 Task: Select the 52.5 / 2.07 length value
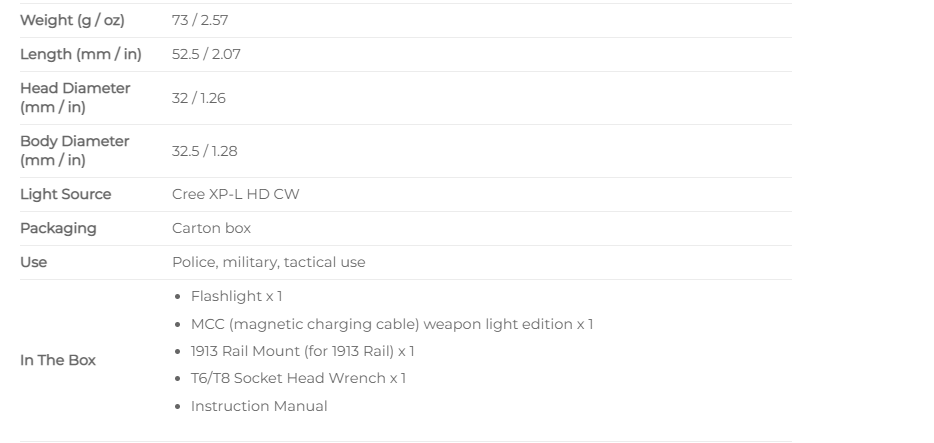(206, 54)
